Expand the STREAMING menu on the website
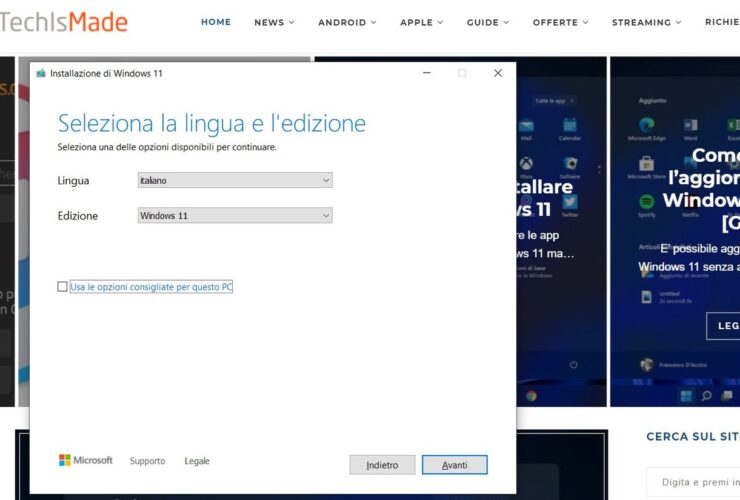Screen dimensions: 740x500 647,22
